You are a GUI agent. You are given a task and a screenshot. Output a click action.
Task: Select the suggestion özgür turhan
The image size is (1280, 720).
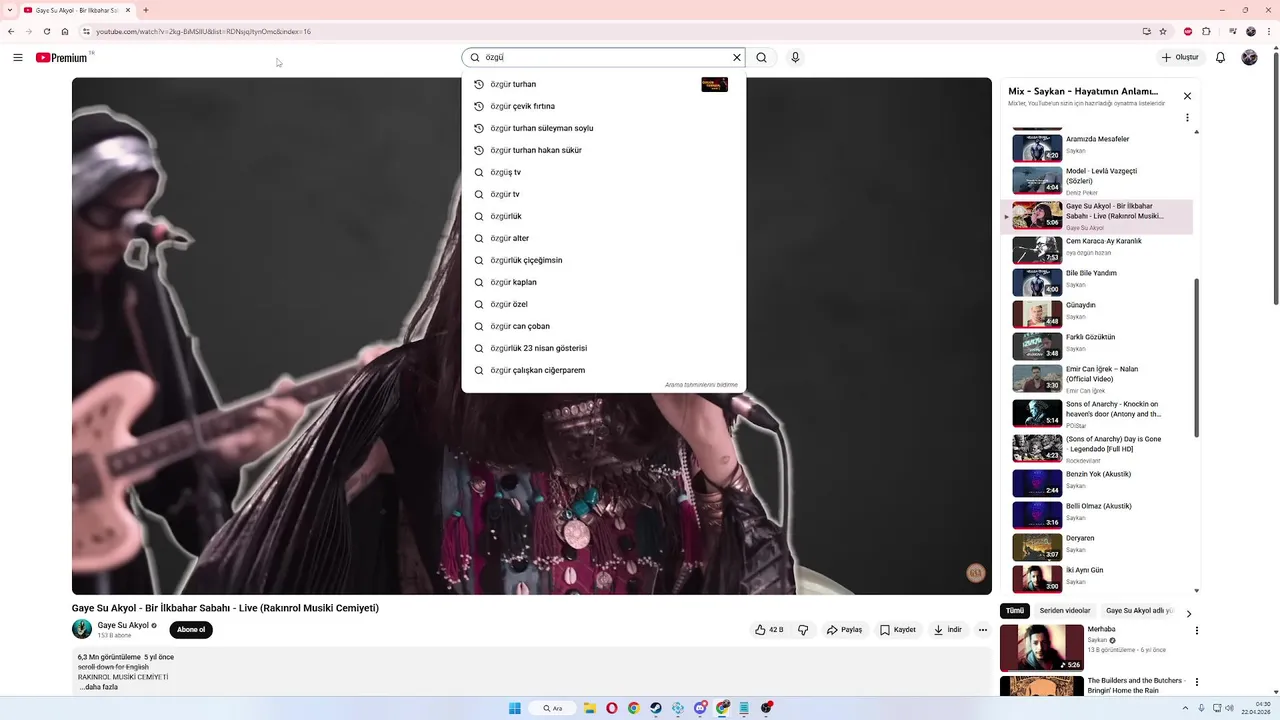[603, 84]
